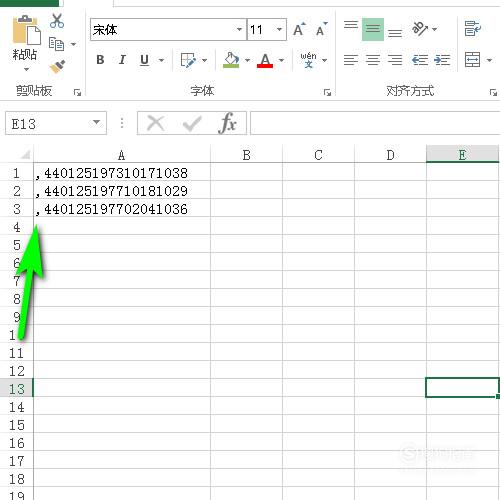Click the decrease indent icon
500x500 pixels.
point(420,60)
